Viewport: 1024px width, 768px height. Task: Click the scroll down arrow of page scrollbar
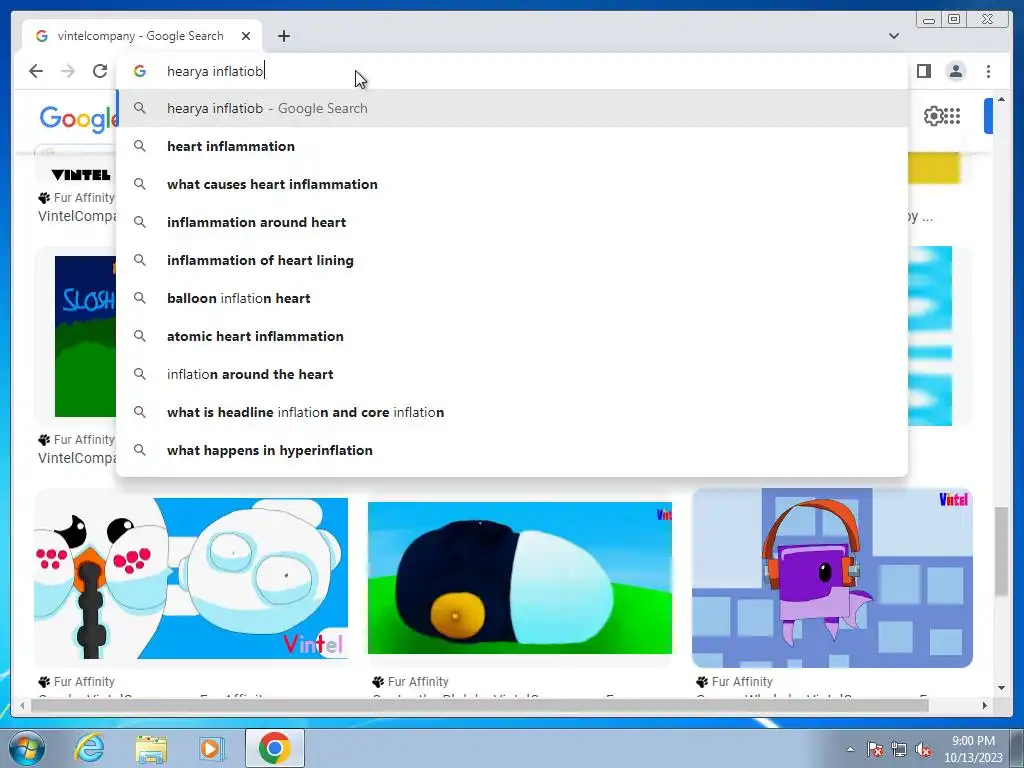tap(1001, 688)
